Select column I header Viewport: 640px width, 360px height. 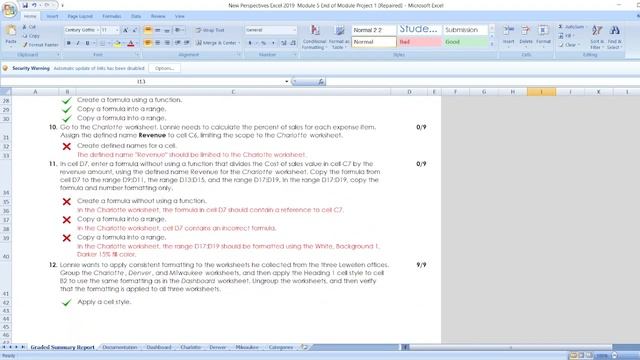(541, 92)
